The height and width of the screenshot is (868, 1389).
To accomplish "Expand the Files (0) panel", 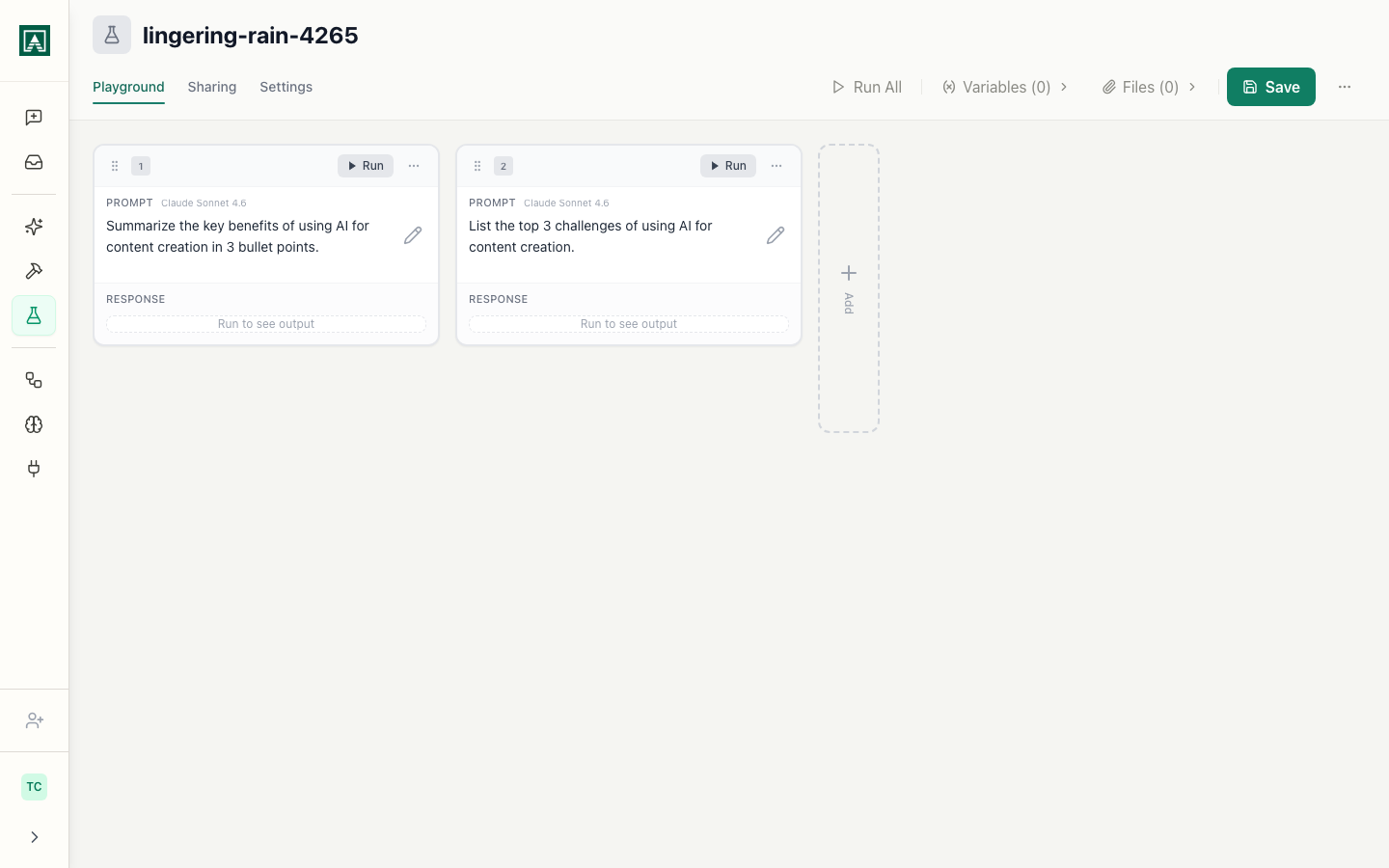I will pos(1149,87).
